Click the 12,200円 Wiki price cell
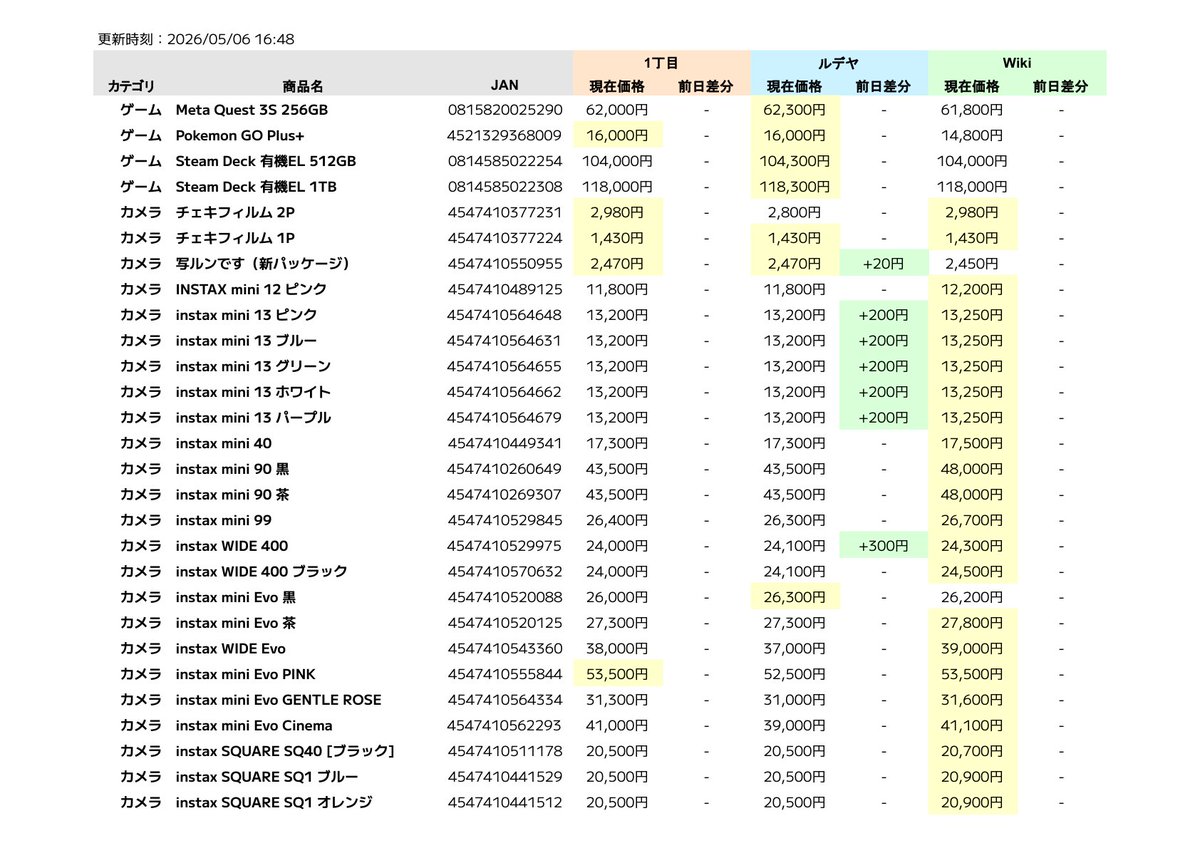This screenshot has width=1200, height=848. pyautogui.click(x=972, y=289)
